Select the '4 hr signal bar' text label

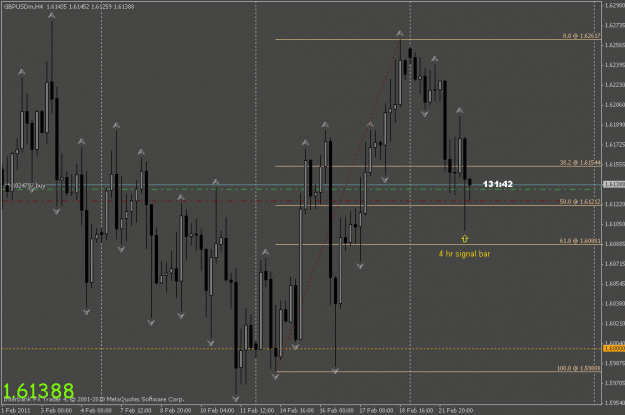point(464,254)
